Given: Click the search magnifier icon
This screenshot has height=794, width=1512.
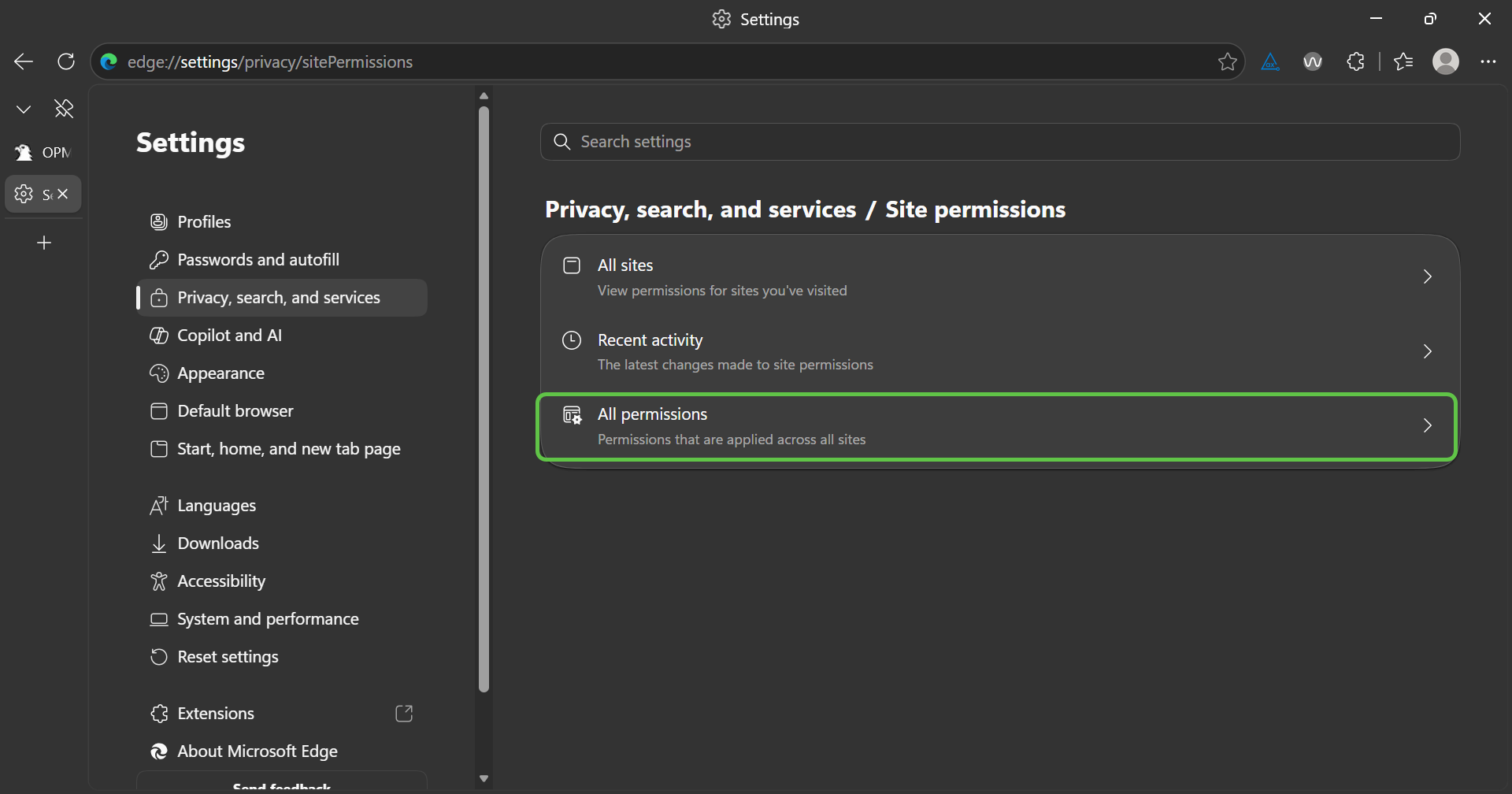Looking at the screenshot, I should click(x=561, y=142).
